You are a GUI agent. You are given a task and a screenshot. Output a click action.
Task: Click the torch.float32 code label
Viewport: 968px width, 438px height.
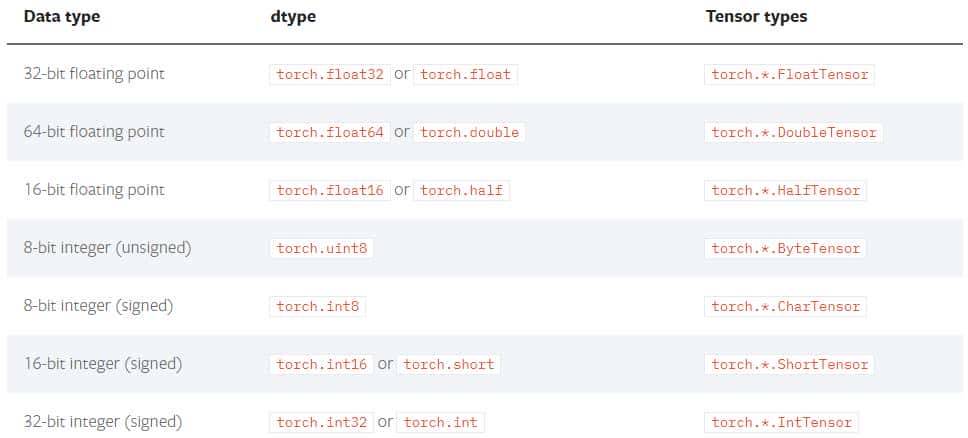tap(330, 74)
